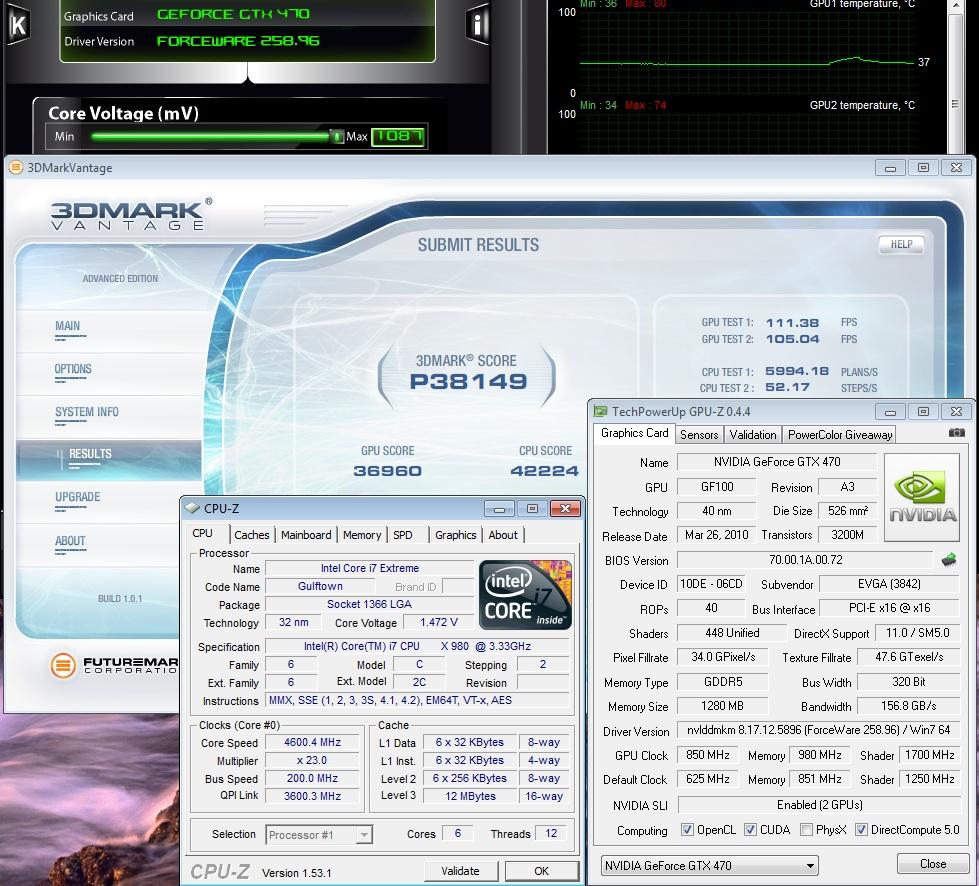Click the Bus Speed value 200.0 MHz
The height and width of the screenshot is (886, 979).
coord(312,779)
